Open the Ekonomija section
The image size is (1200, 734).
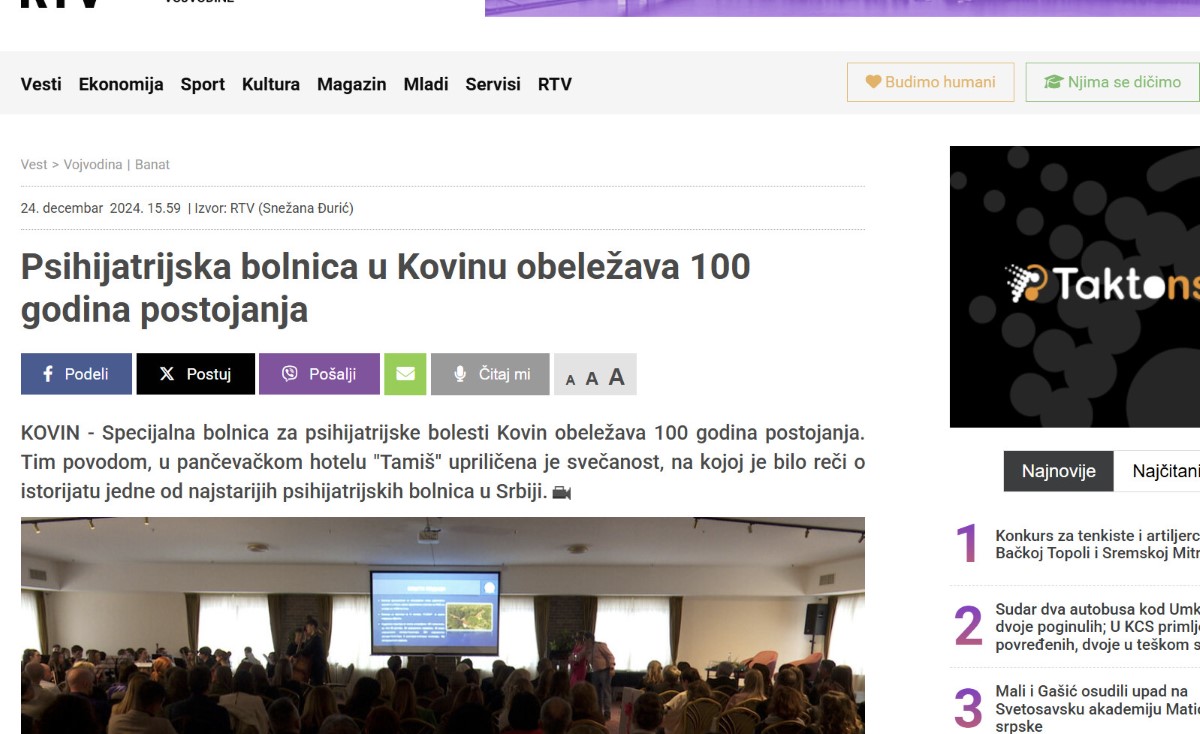point(121,84)
